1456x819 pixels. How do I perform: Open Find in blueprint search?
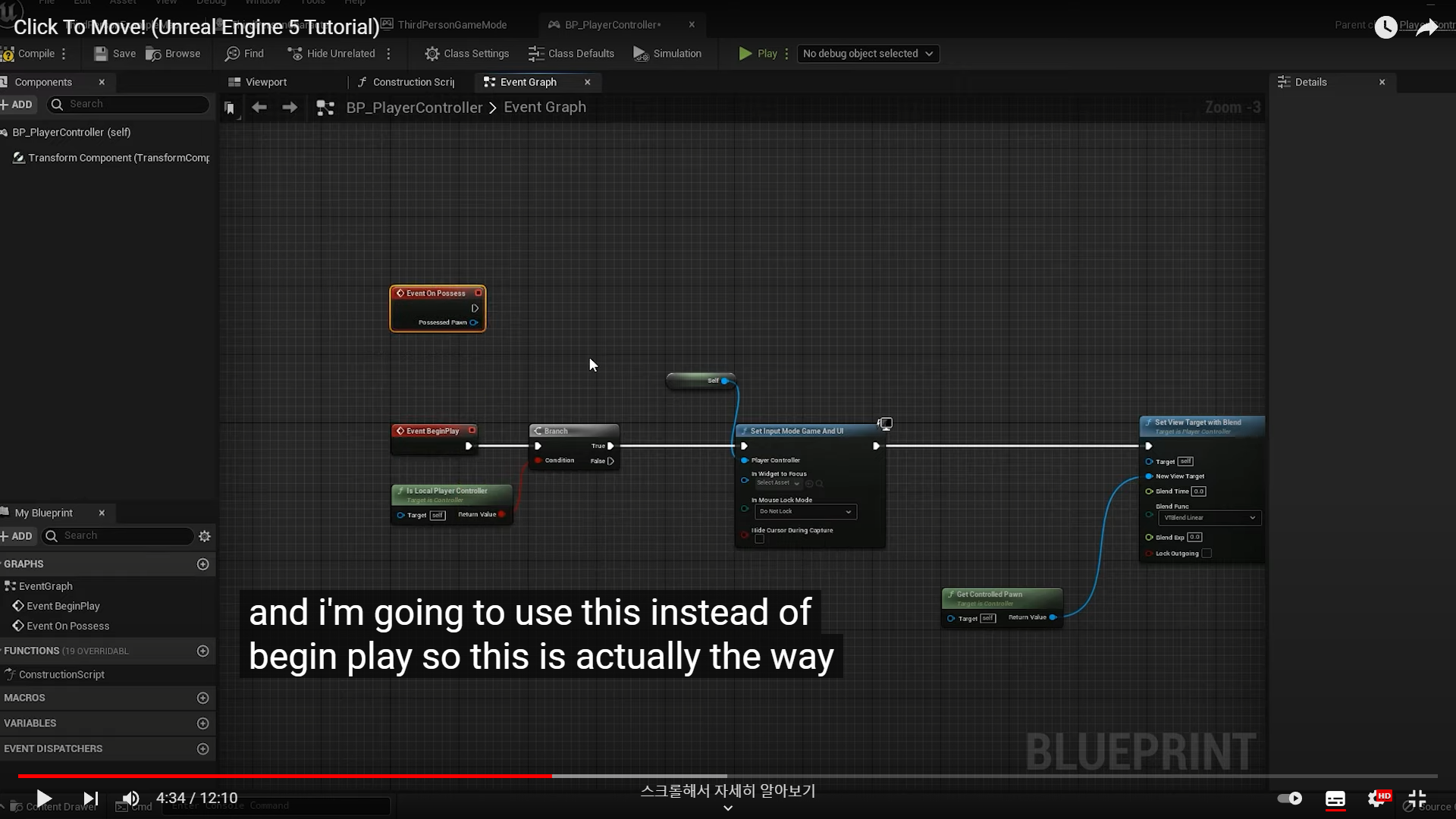click(x=233, y=54)
